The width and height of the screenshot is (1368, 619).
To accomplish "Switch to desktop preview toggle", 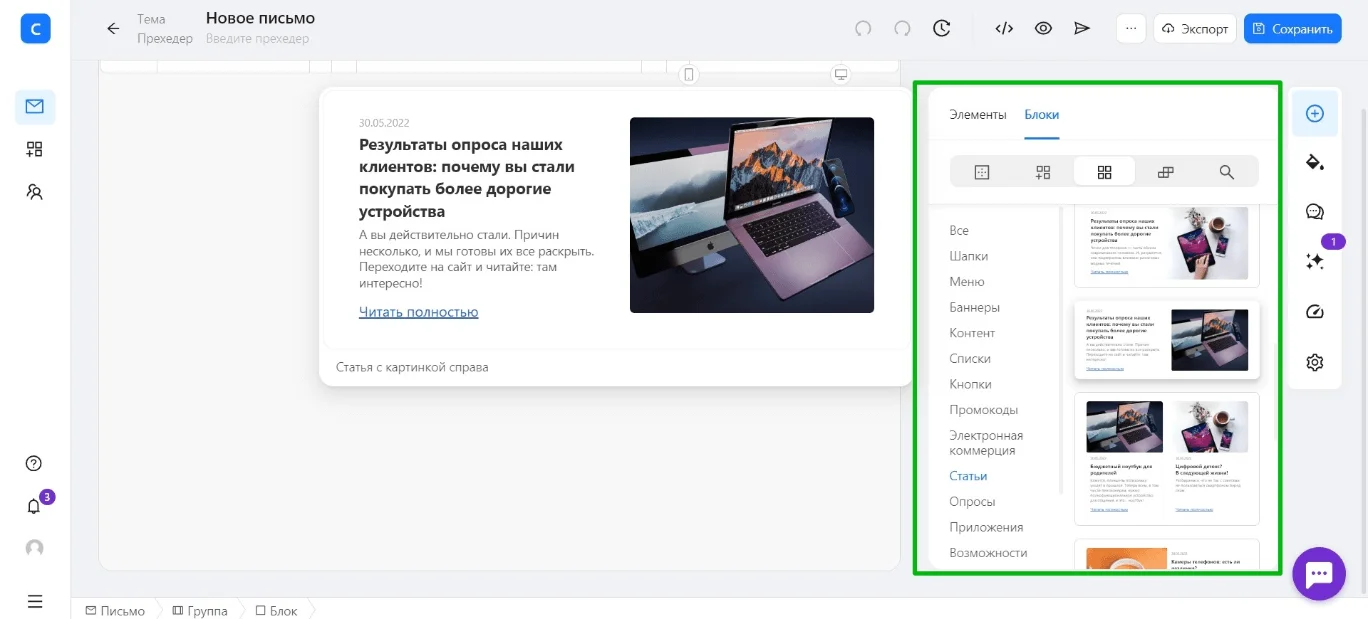I will click(x=841, y=74).
